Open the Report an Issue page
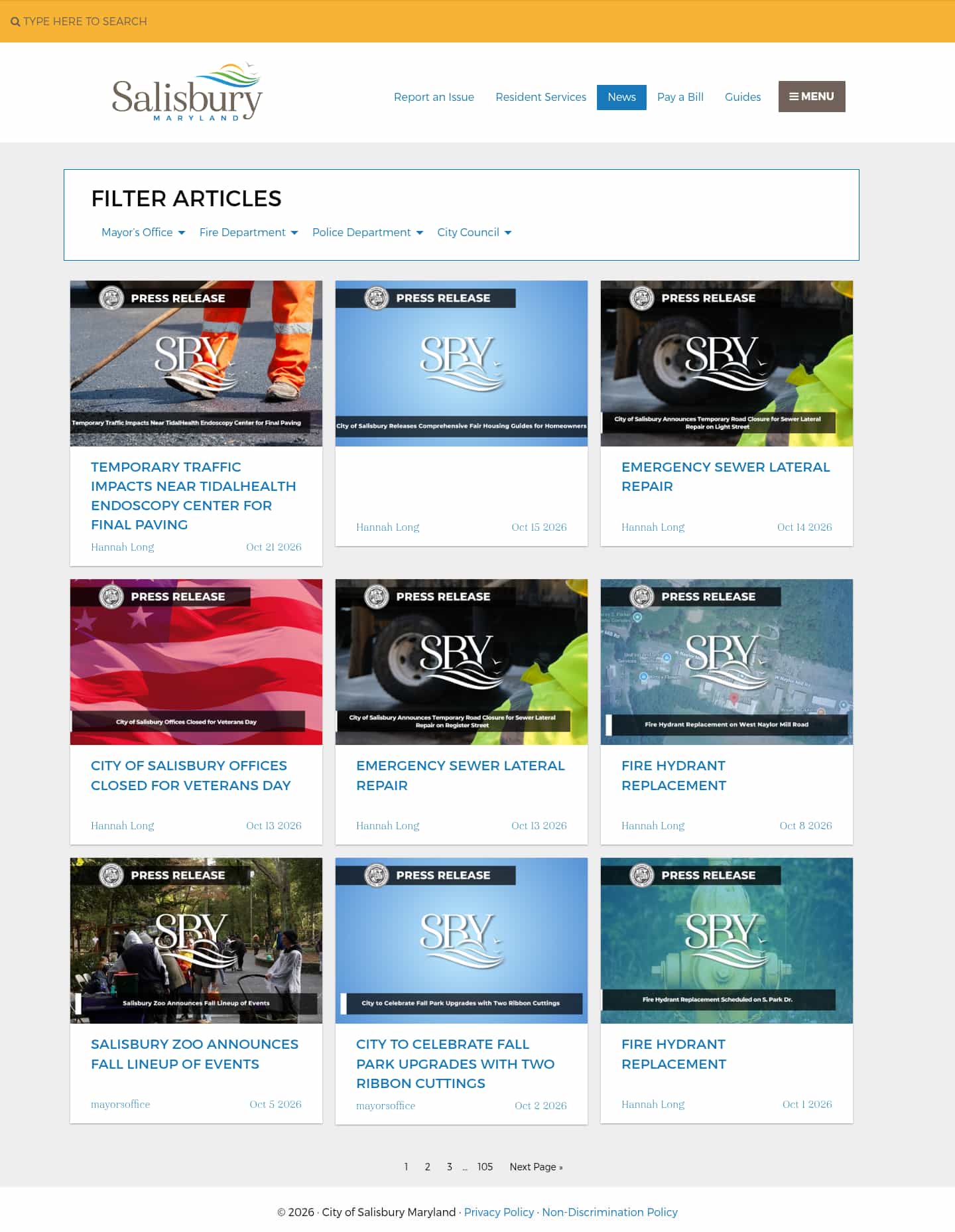The height and width of the screenshot is (1232, 955). (434, 97)
